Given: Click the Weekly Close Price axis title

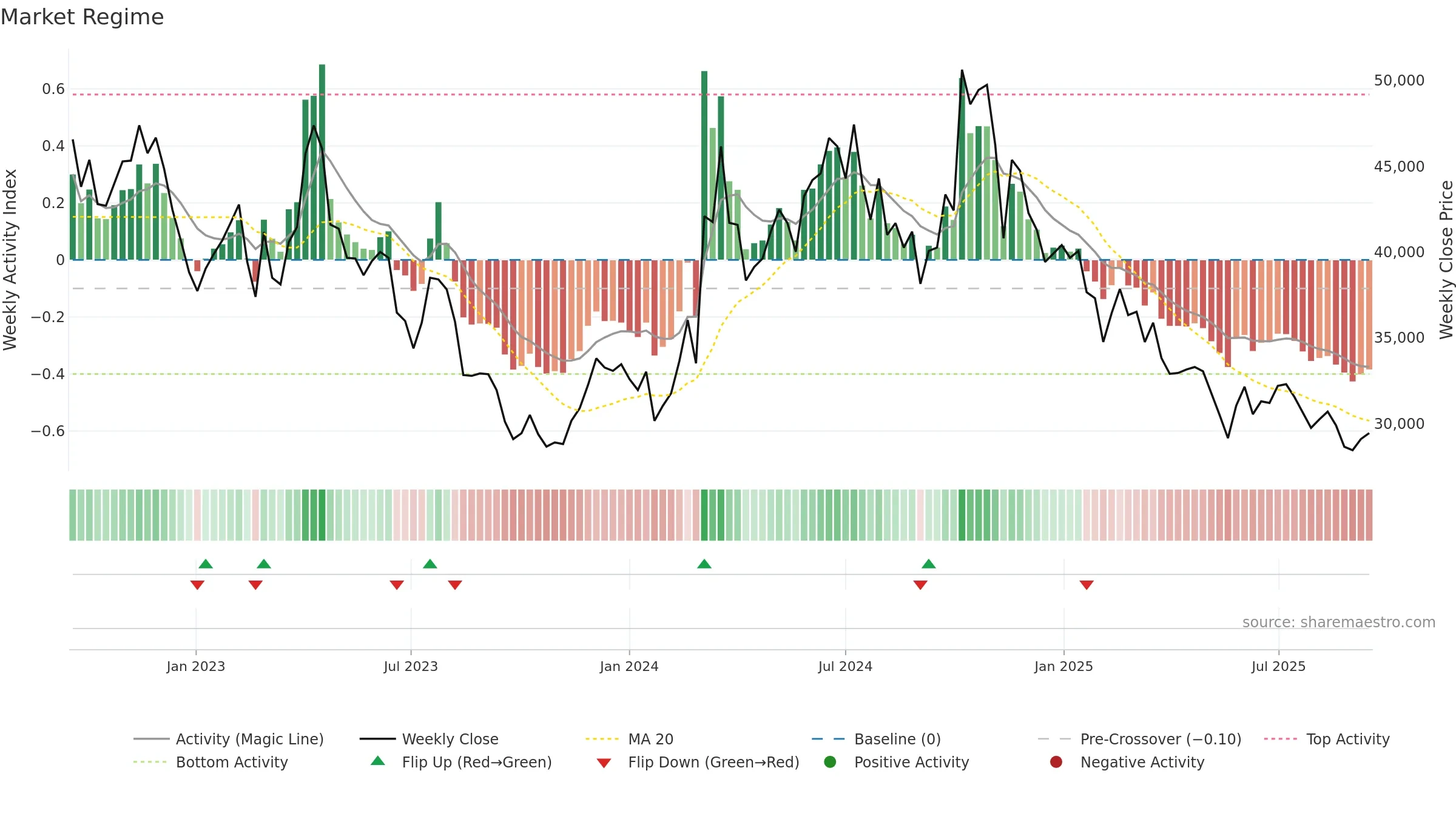Looking at the screenshot, I should 1446,260.
